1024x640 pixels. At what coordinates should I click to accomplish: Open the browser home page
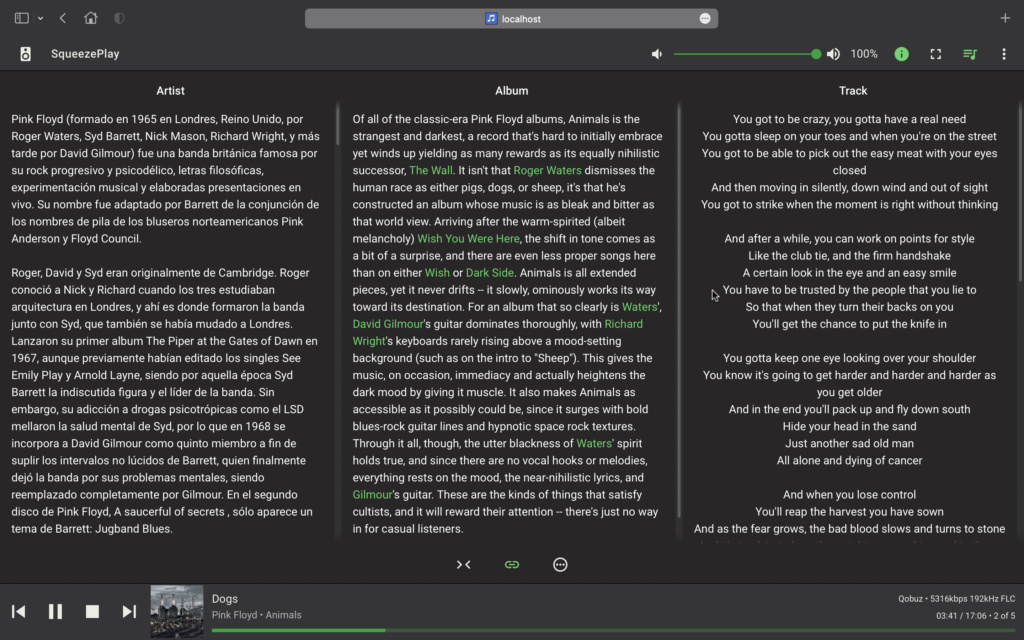(91, 18)
